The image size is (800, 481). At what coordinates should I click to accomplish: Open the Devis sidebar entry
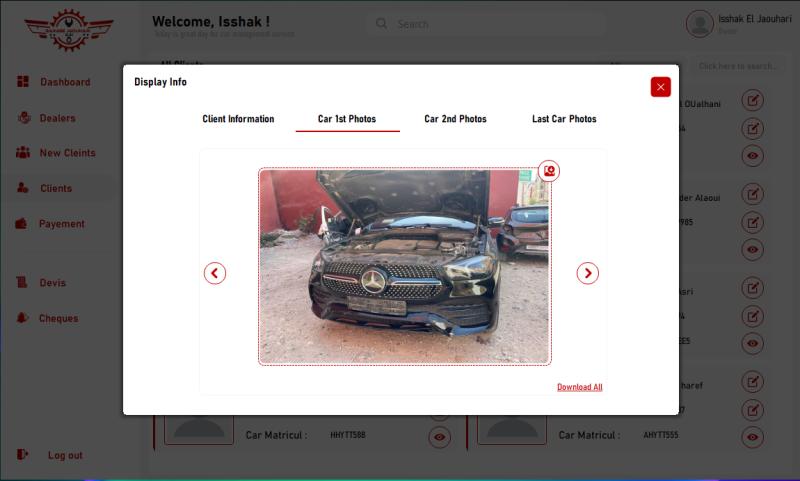tap(53, 283)
